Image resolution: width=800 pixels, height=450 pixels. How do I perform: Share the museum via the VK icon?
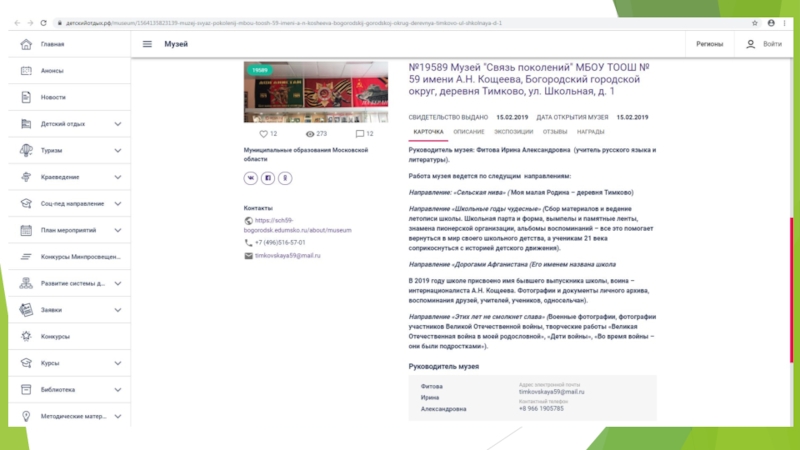pyautogui.click(x=251, y=178)
